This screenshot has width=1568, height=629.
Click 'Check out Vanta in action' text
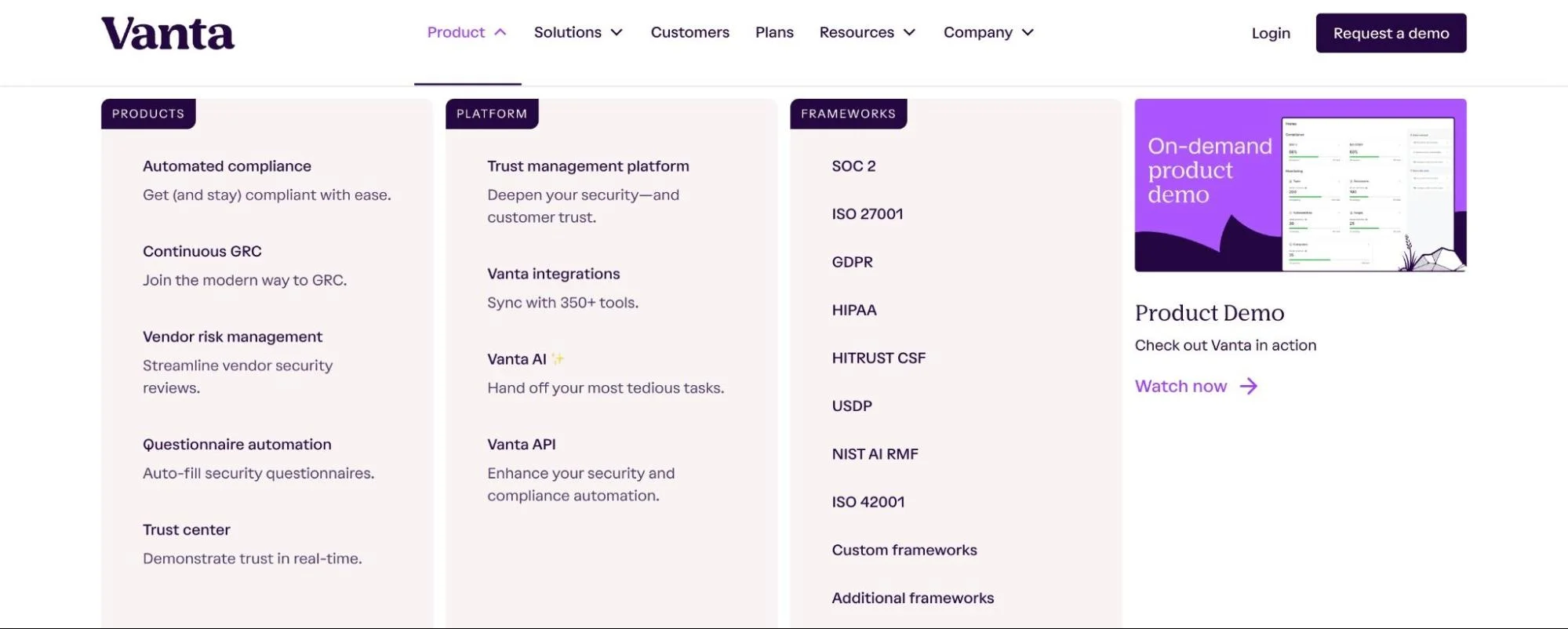coord(1225,345)
